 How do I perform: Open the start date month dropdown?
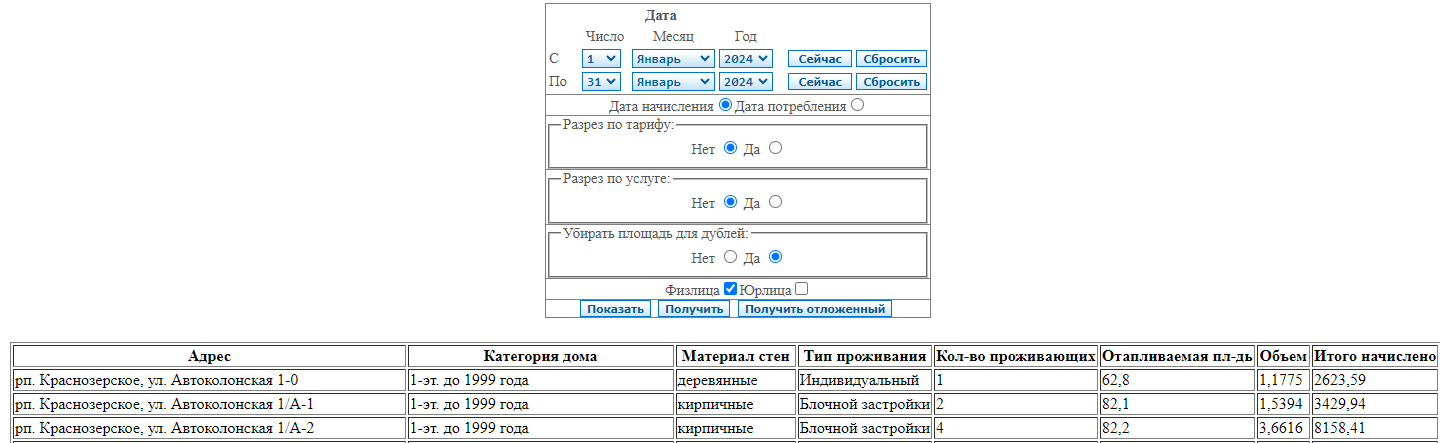click(x=673, y=59)
